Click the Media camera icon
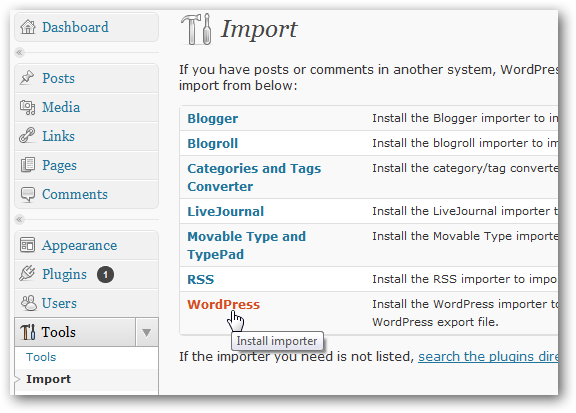 coord(28,107)
